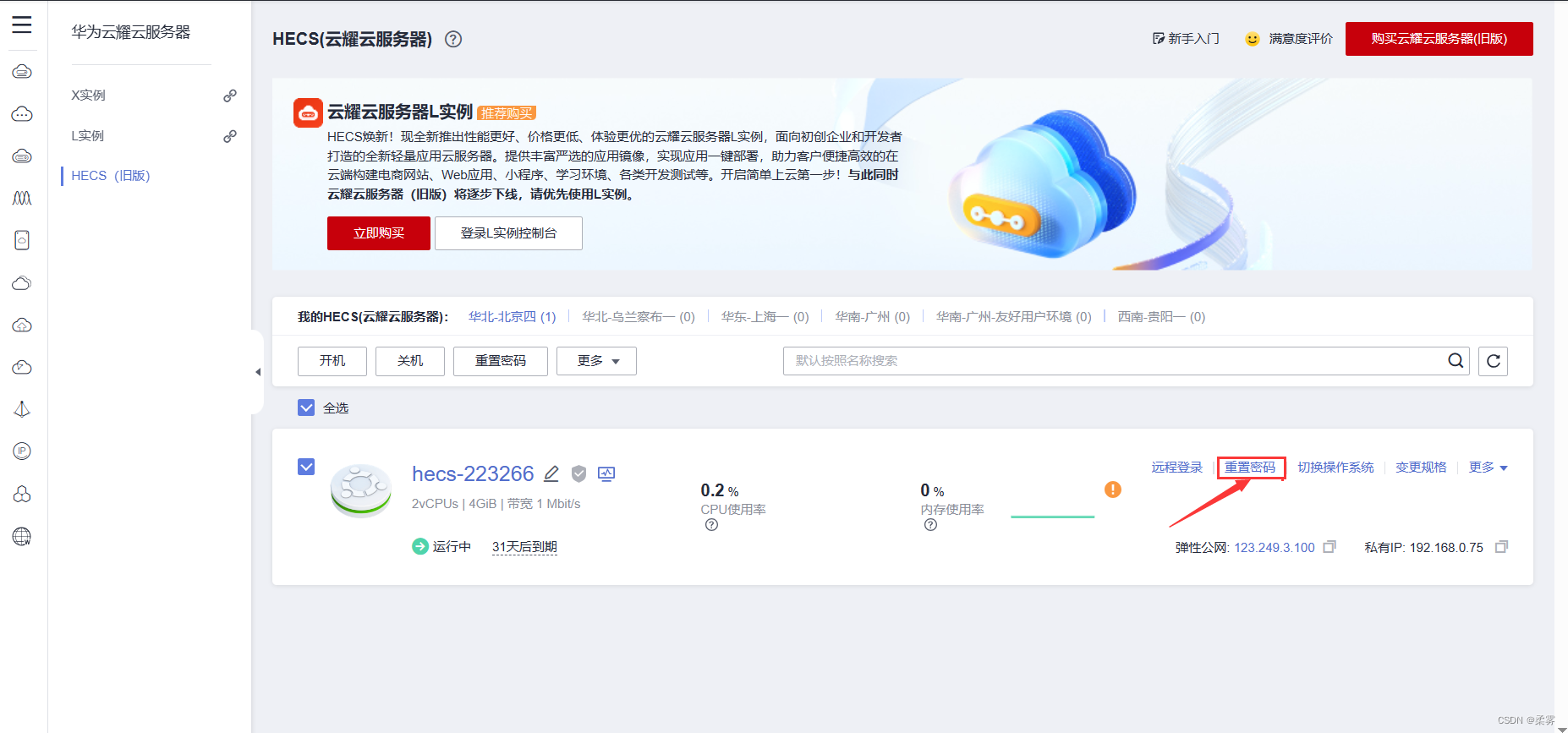Click the orange warning alert icon
Viewport: 1568px width, 733px height.
pyautogui.click(x=1113, y=490)
